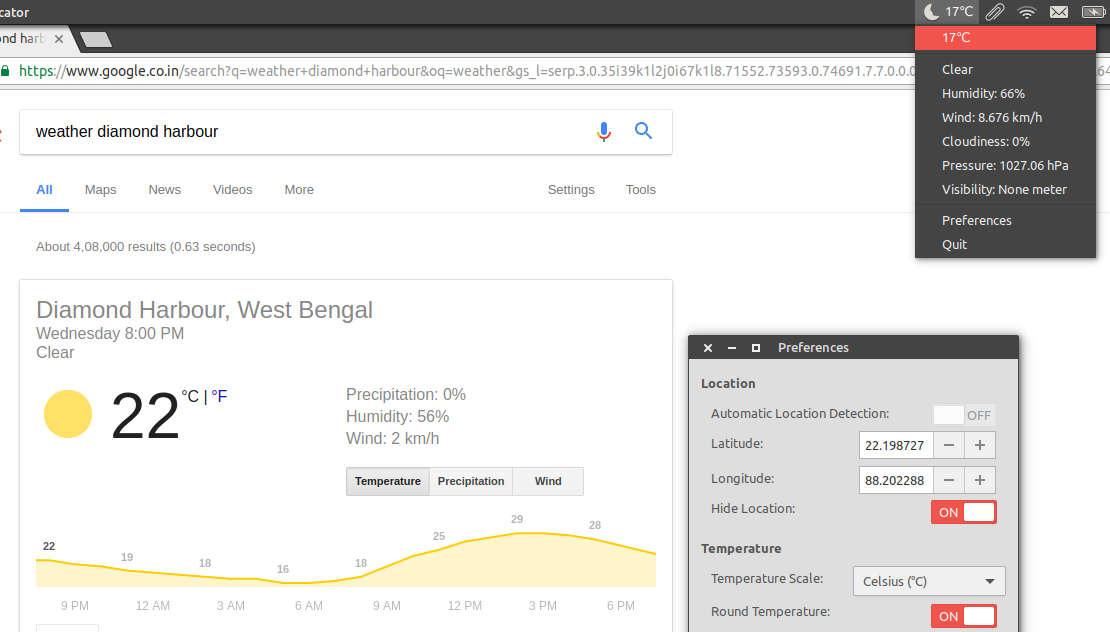Switch temperature units to °F
1110x632 pixels.
219,396
